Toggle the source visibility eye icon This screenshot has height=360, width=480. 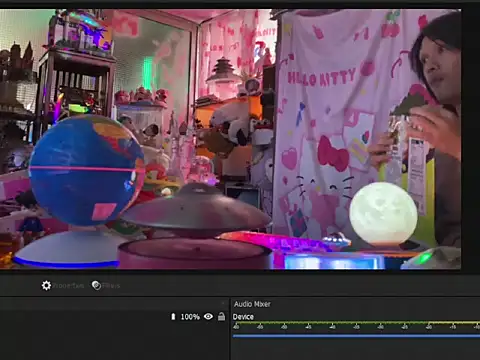pos(208,316)
